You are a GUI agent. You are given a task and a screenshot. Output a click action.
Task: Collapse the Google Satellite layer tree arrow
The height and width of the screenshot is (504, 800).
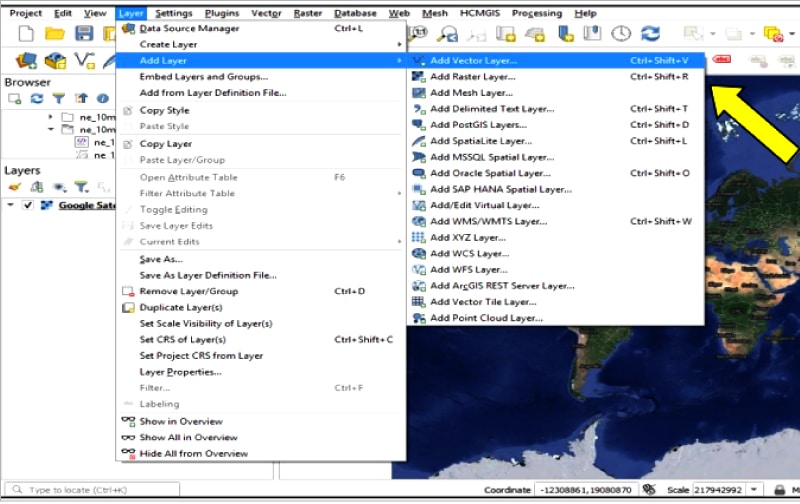[11, 206]
